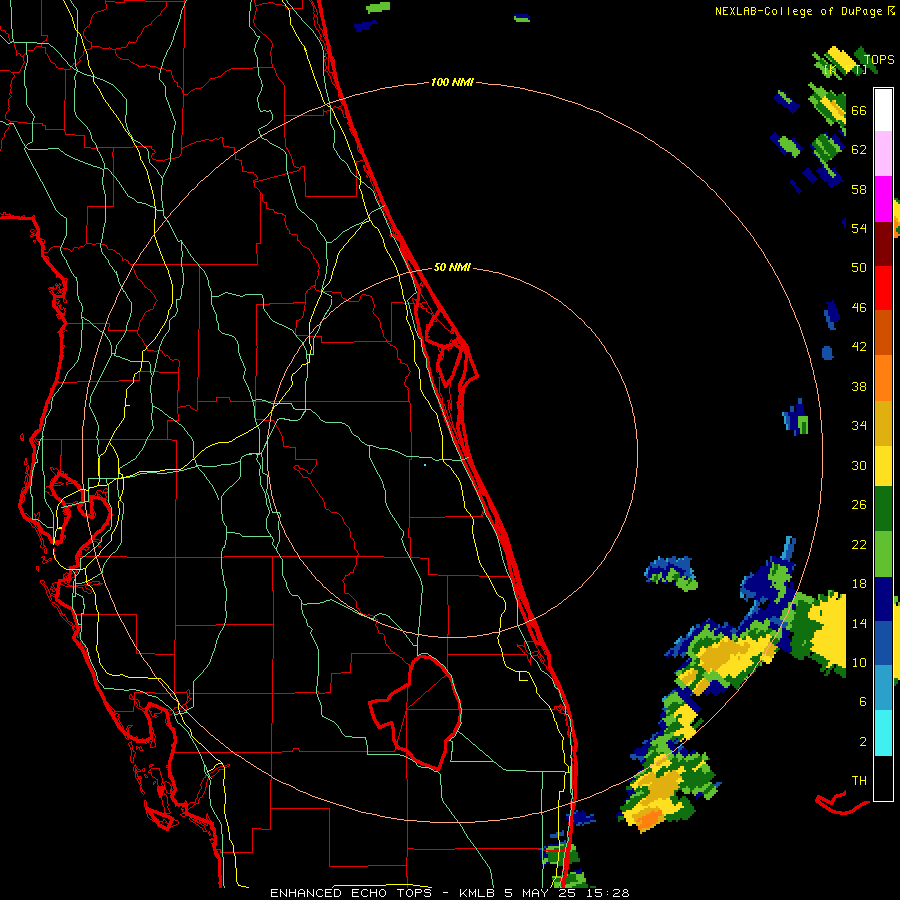Click the 38 value on the scale
The width and height of the screenshot is (900, 900).
(859, 386)
